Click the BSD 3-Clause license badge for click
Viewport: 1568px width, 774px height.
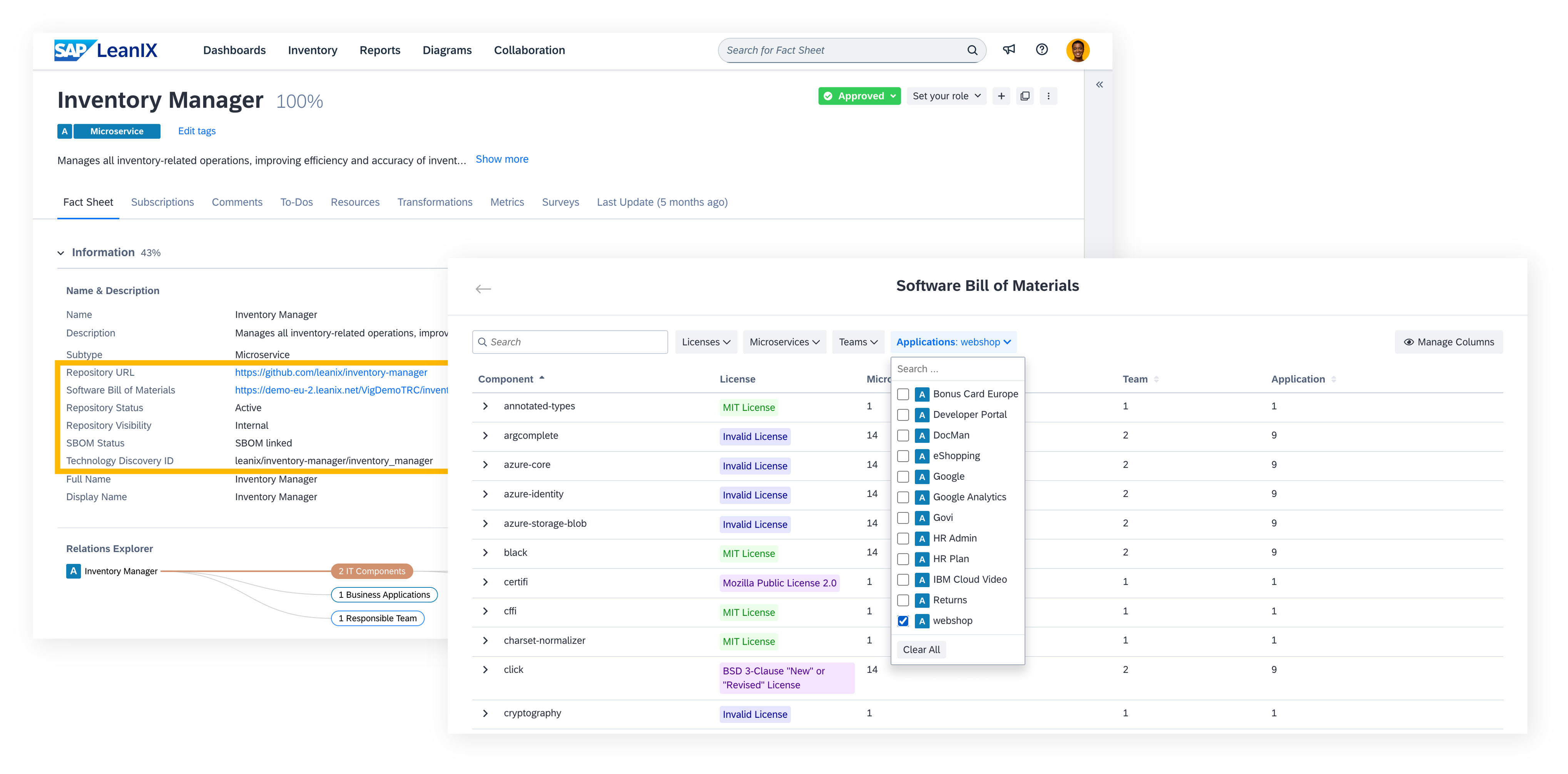(787, 678)
